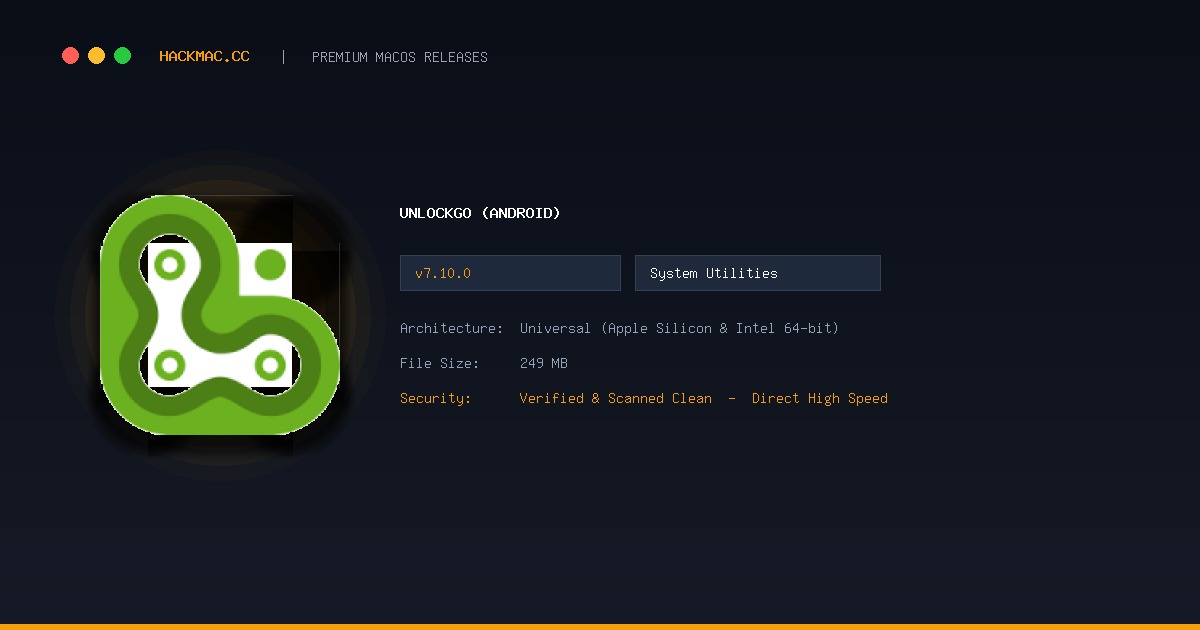Select the Universal (Apple Silicon & Intel 64-bit) text
The height and width of the screenshot is (630, 1200).
click(x=680, y=328)
